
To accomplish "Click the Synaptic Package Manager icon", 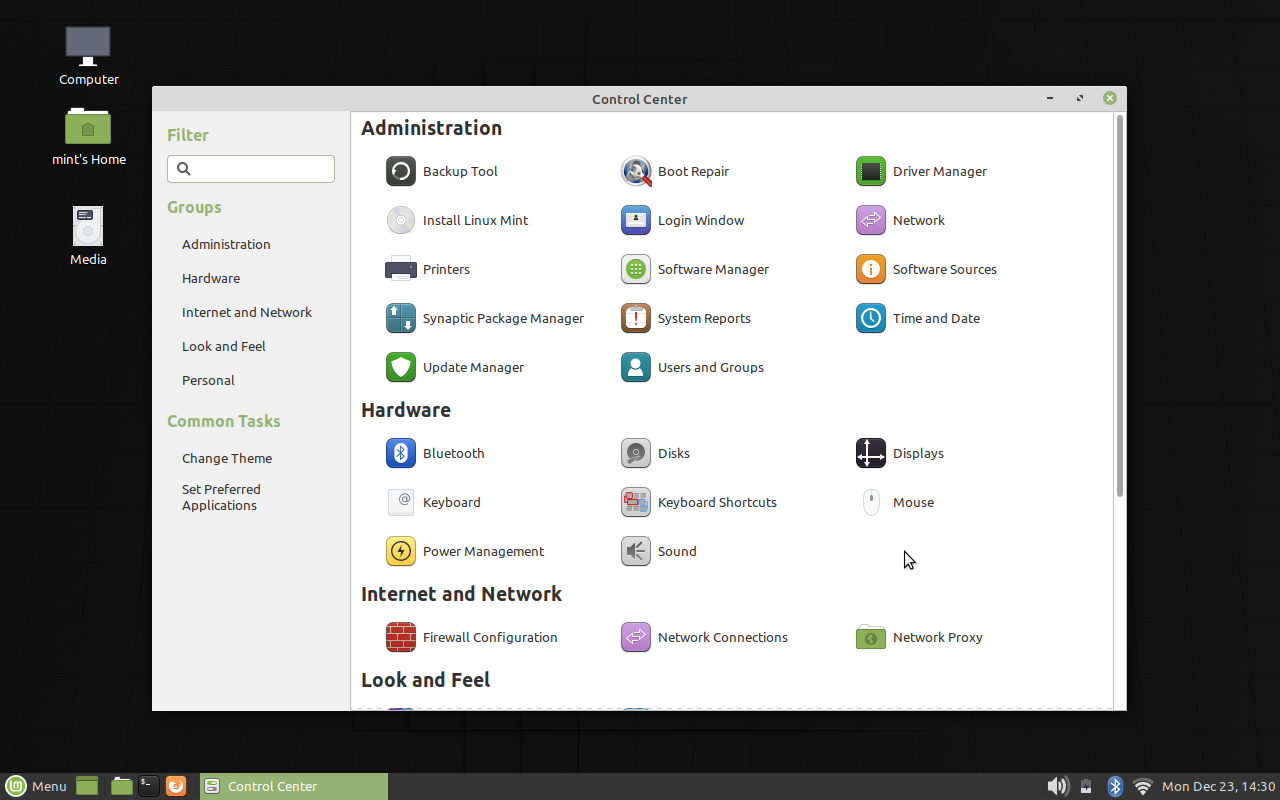I will 401,318.
